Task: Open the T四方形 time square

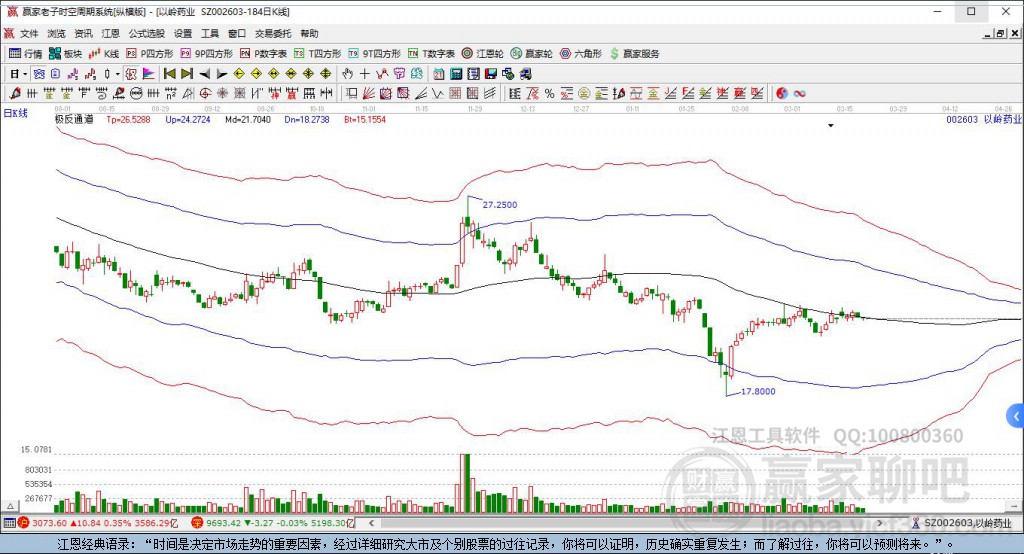Action: coord(318,54)
